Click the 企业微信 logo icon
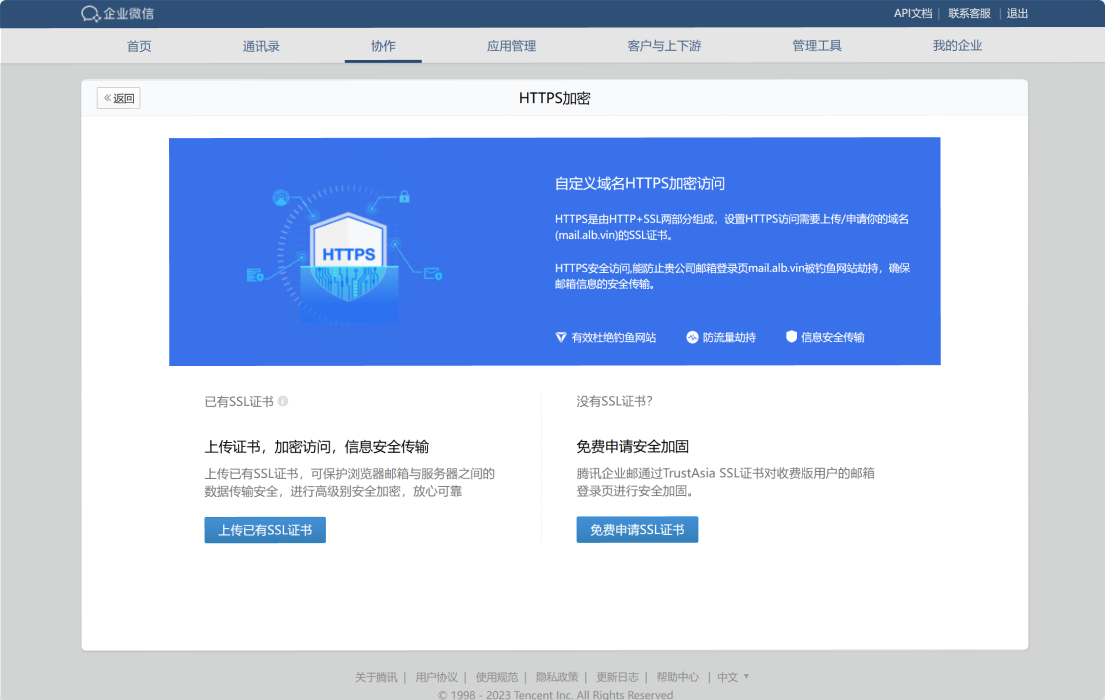This screenshot has width=1105, height=700. [x=90, y=13]
